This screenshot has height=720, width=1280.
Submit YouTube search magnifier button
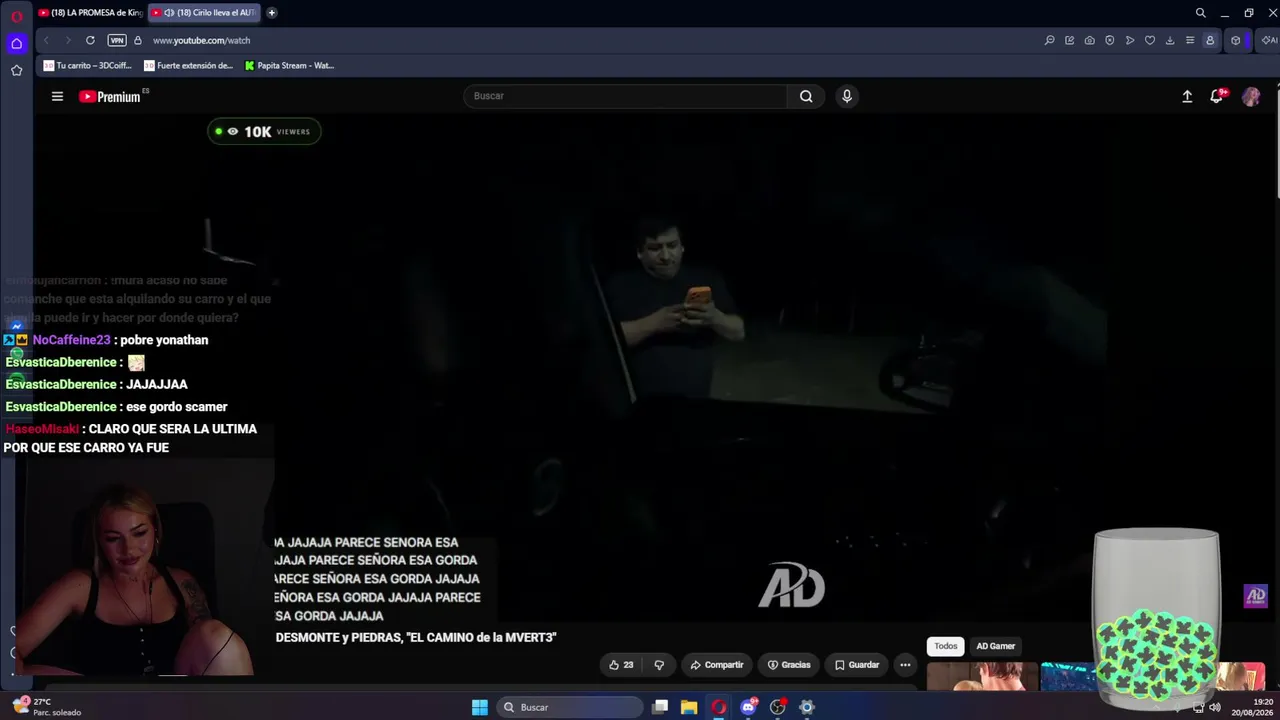coord(806,96)
